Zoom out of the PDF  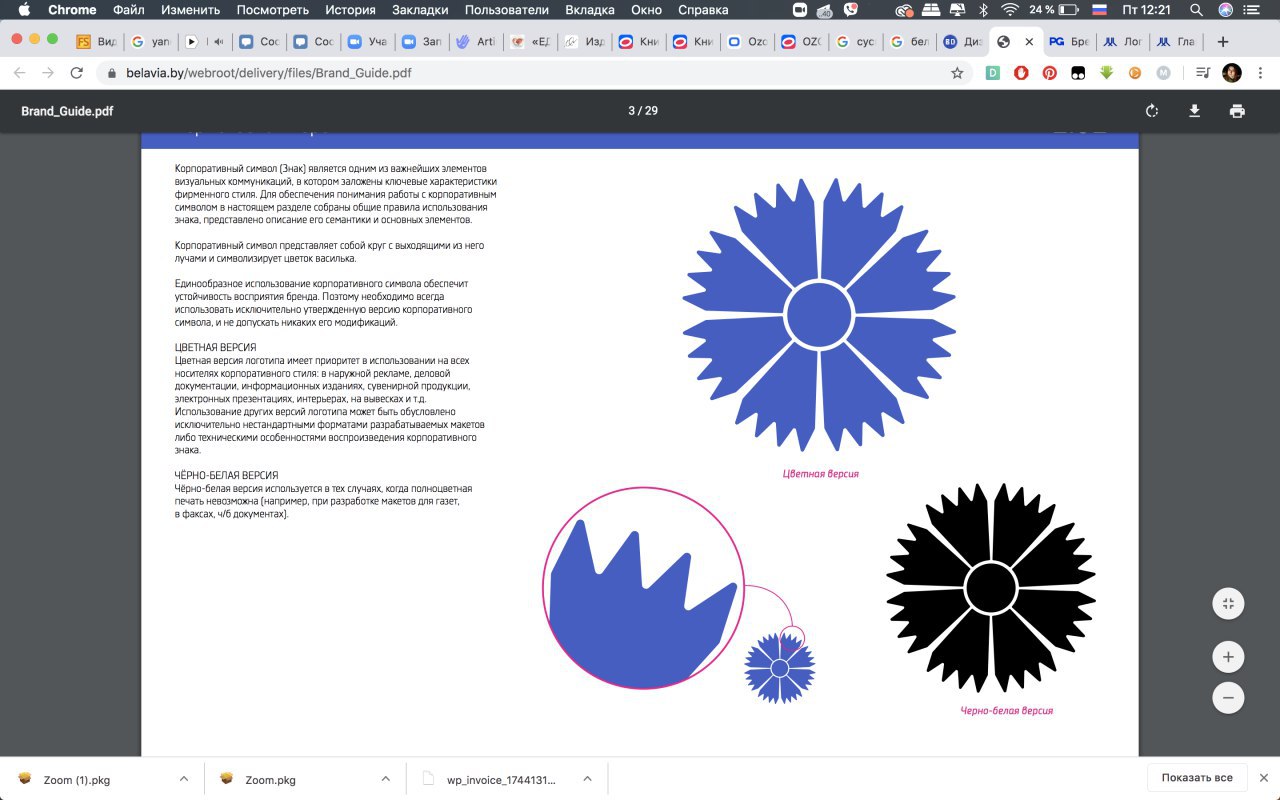1228,697
